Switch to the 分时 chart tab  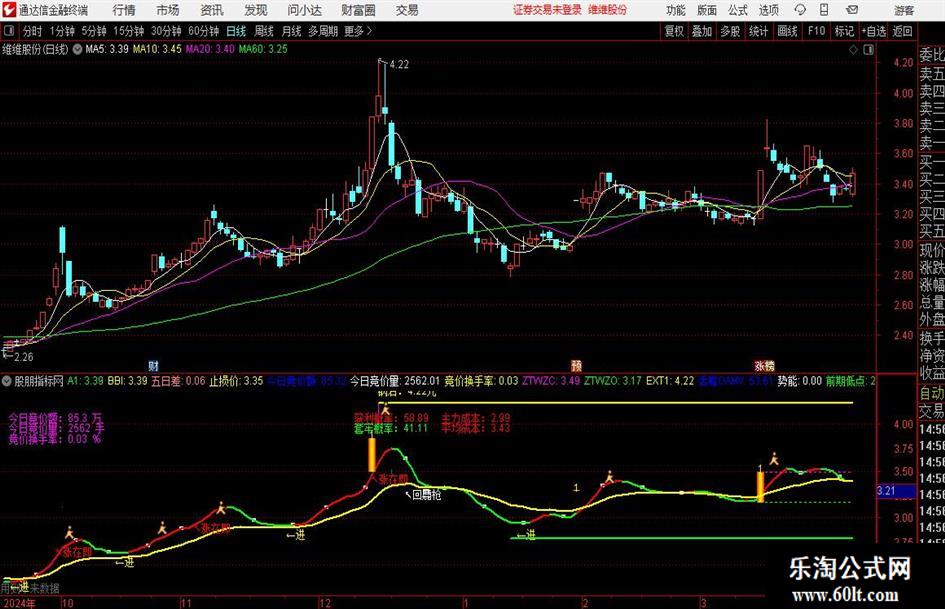click(x=32, y=31)
